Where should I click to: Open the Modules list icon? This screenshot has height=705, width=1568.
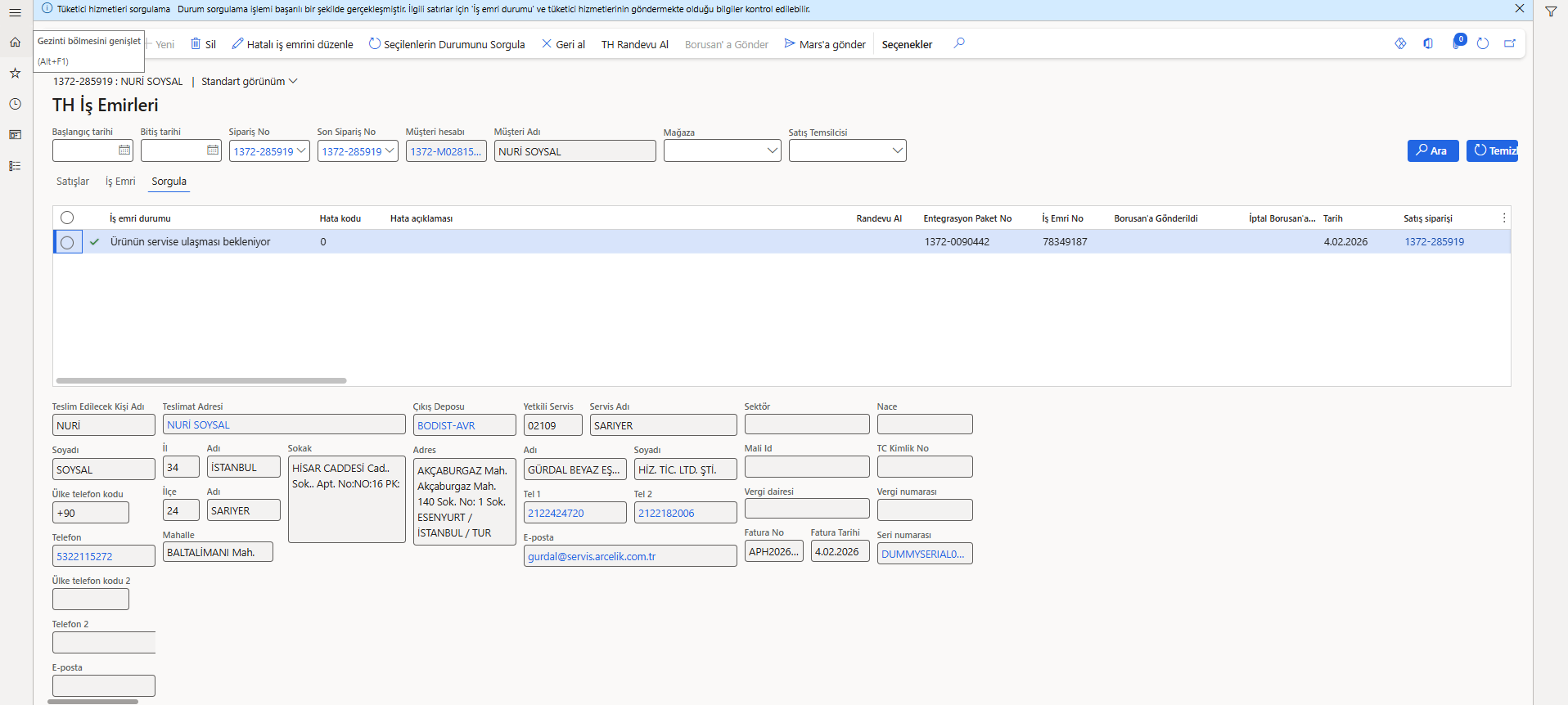point(15,166)
